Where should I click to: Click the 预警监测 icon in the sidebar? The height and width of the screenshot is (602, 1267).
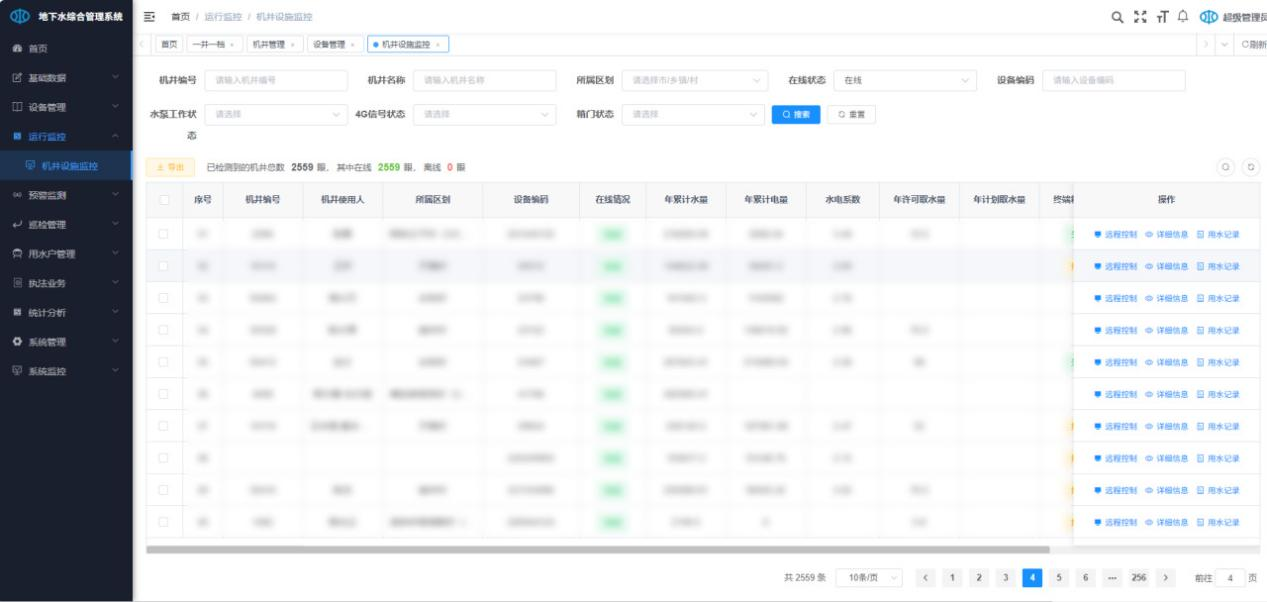click(x=17, y=195)
